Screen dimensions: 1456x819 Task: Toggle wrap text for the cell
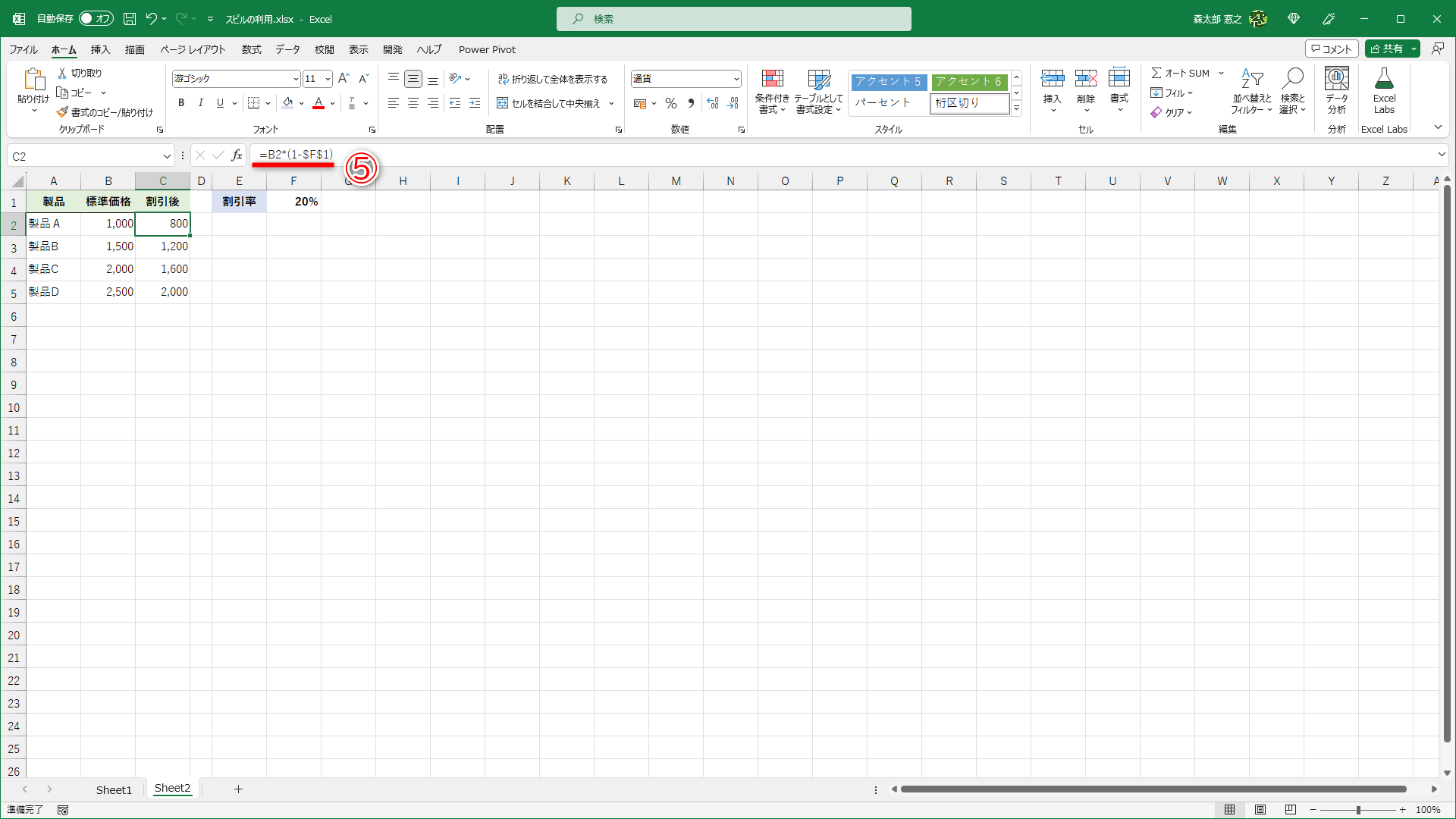(x=553, y=79)
